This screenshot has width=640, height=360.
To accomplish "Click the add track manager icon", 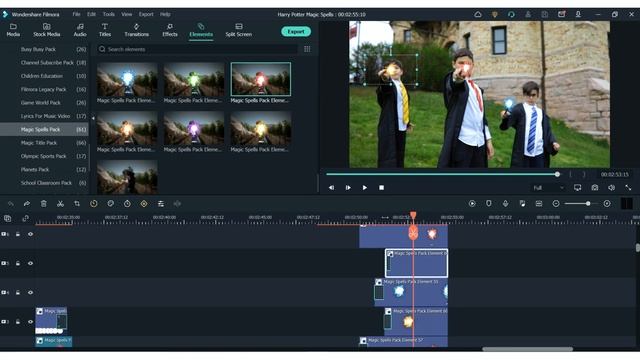I will coord(8,218).
